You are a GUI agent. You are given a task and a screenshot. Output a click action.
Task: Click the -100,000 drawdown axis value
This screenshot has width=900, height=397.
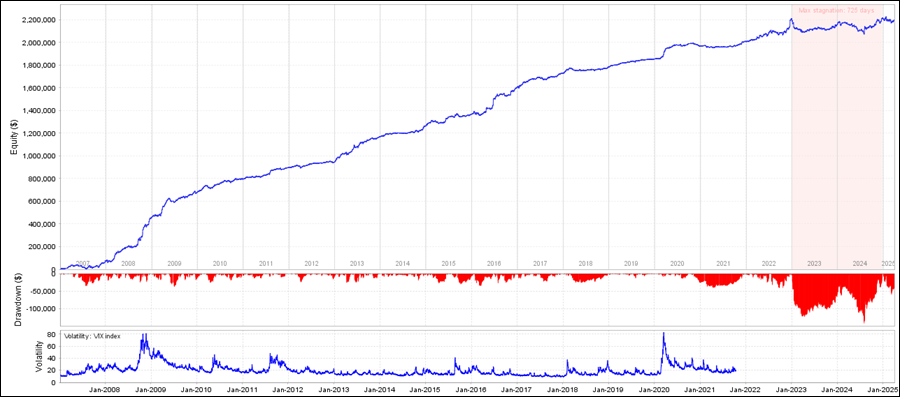pos(40,309)
